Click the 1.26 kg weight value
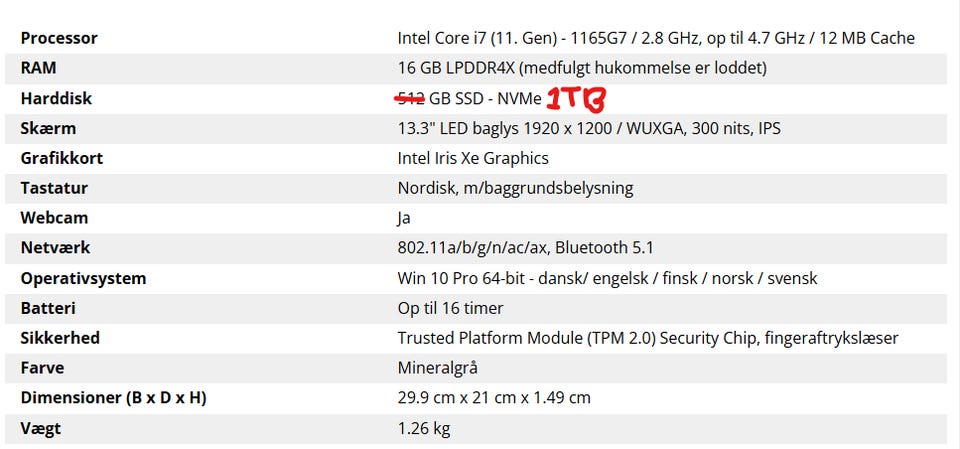The image size is (960, 449). click(x=424, y=428)
